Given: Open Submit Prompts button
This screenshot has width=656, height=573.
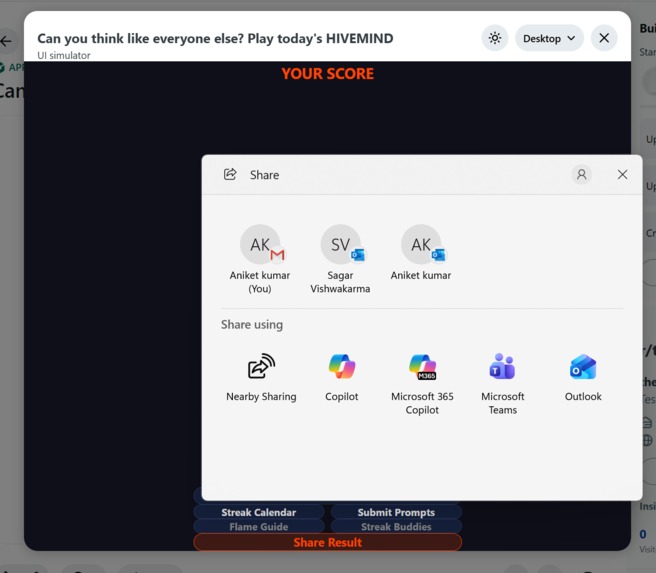Looking at the screenshot, I should click(396, 512).
